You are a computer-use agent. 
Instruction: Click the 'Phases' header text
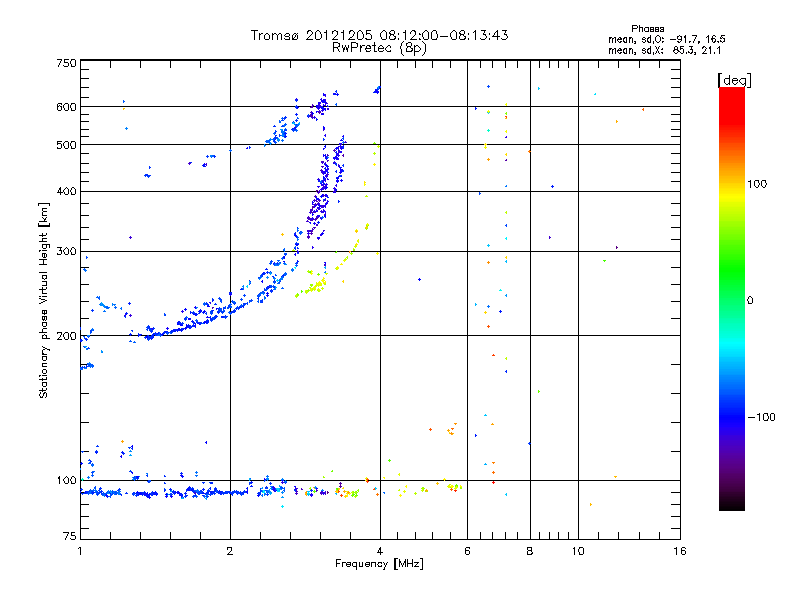647,29
